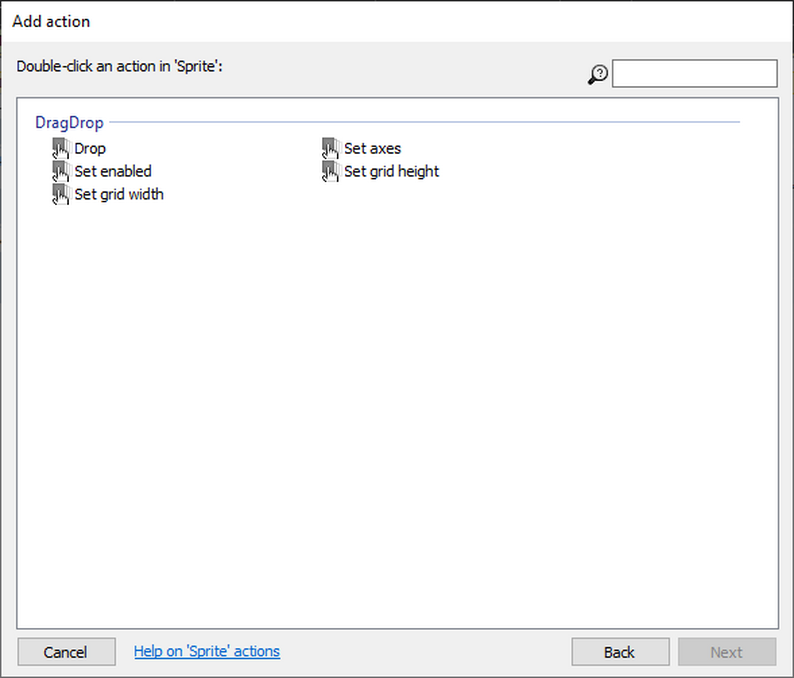Screen dimensions: 794x678
Task: Select the Set enabled action label
Action: pos(113,171)
